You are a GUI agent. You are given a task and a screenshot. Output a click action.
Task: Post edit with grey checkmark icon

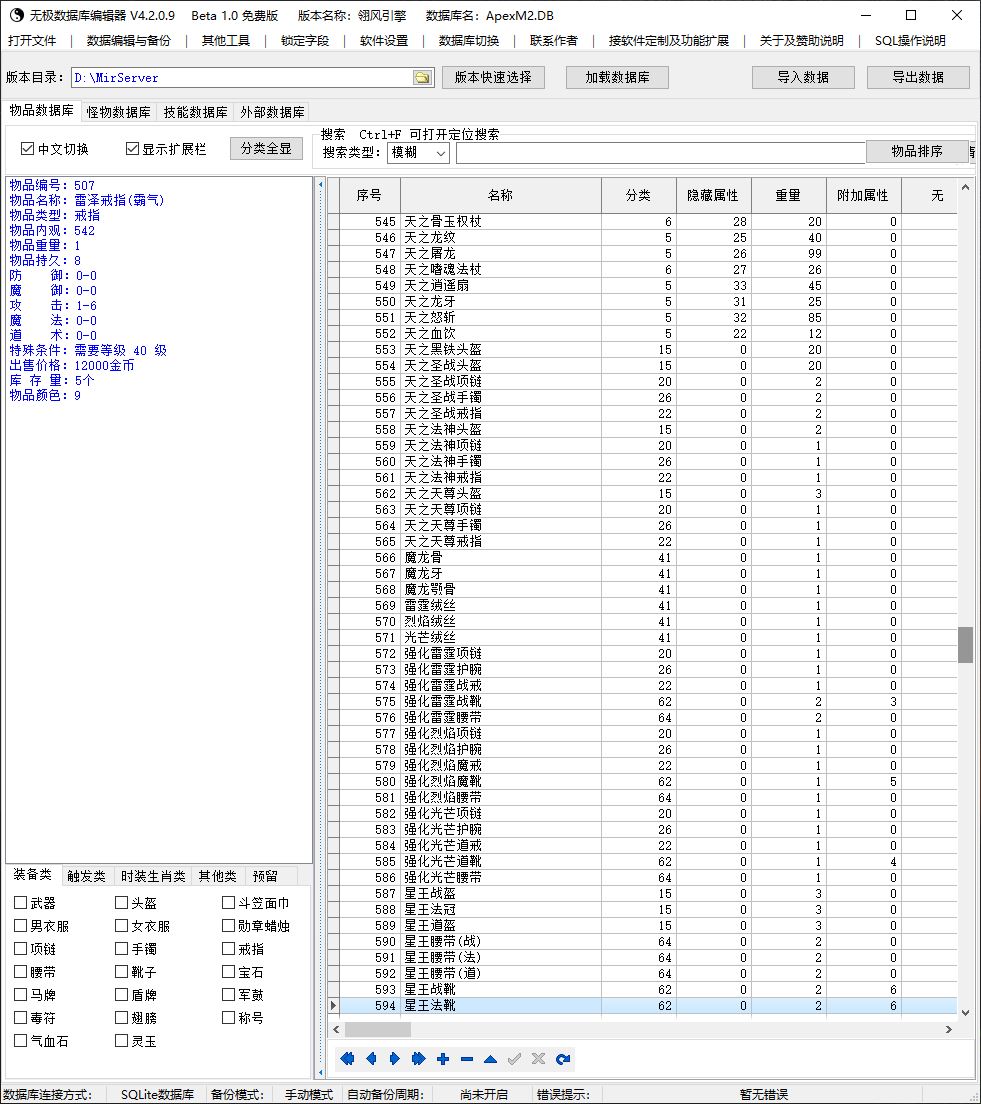tap(514, 1058)
